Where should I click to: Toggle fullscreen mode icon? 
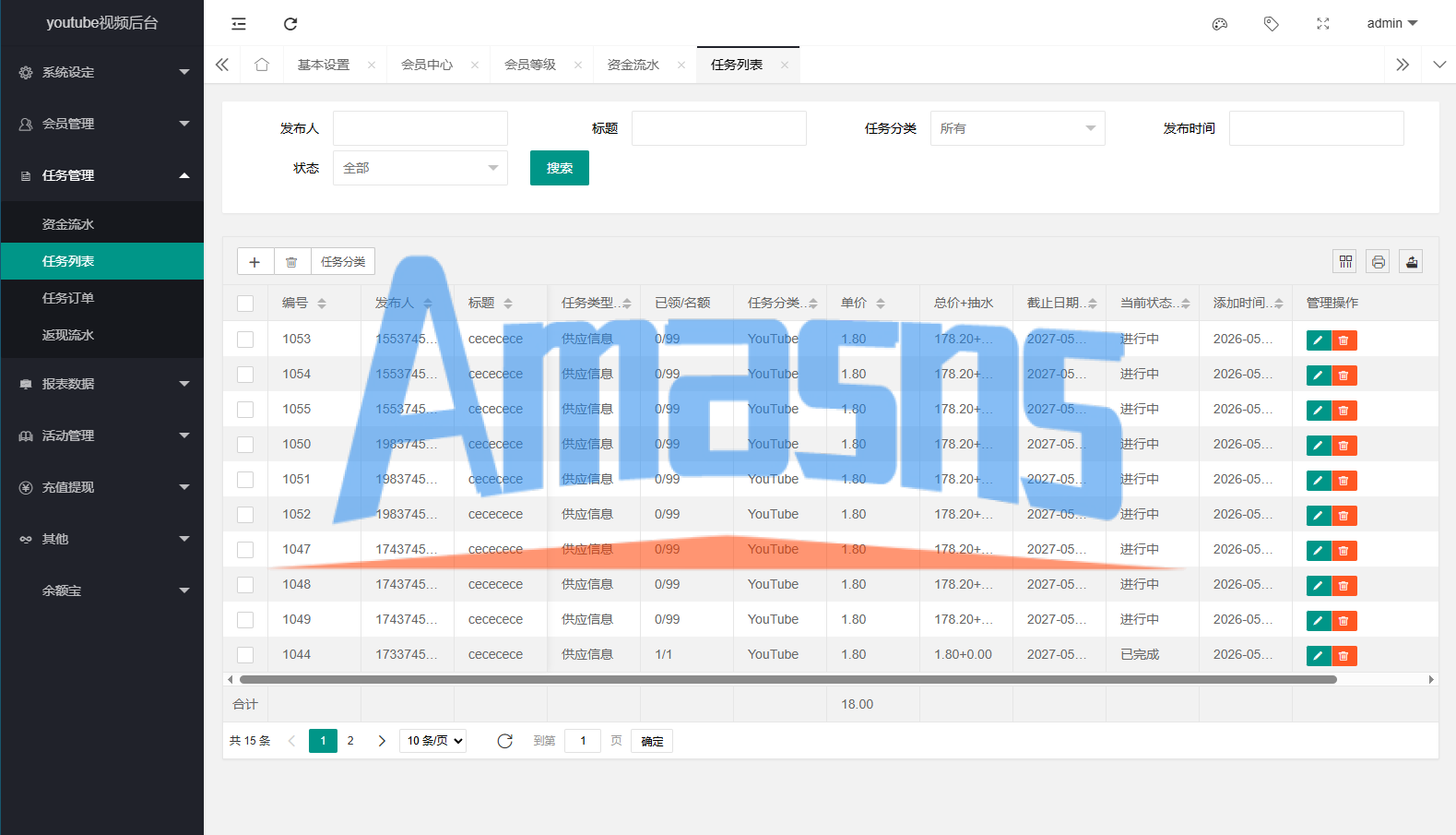coord(1323,24)
